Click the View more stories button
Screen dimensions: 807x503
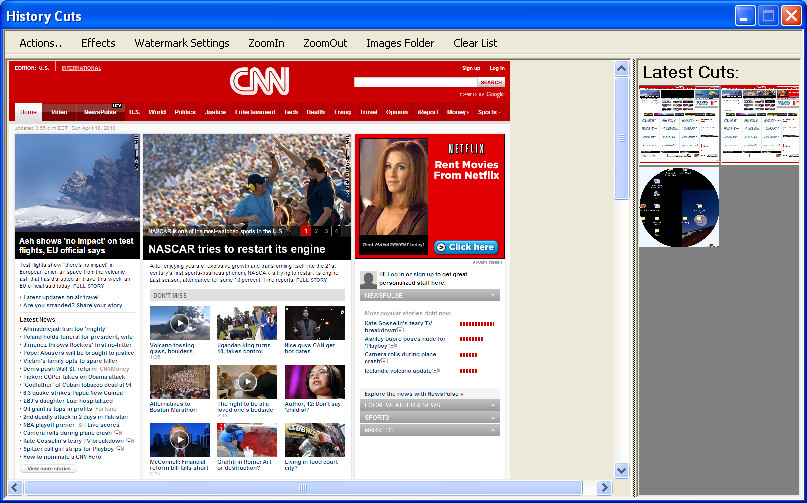[x=48, y=469]
